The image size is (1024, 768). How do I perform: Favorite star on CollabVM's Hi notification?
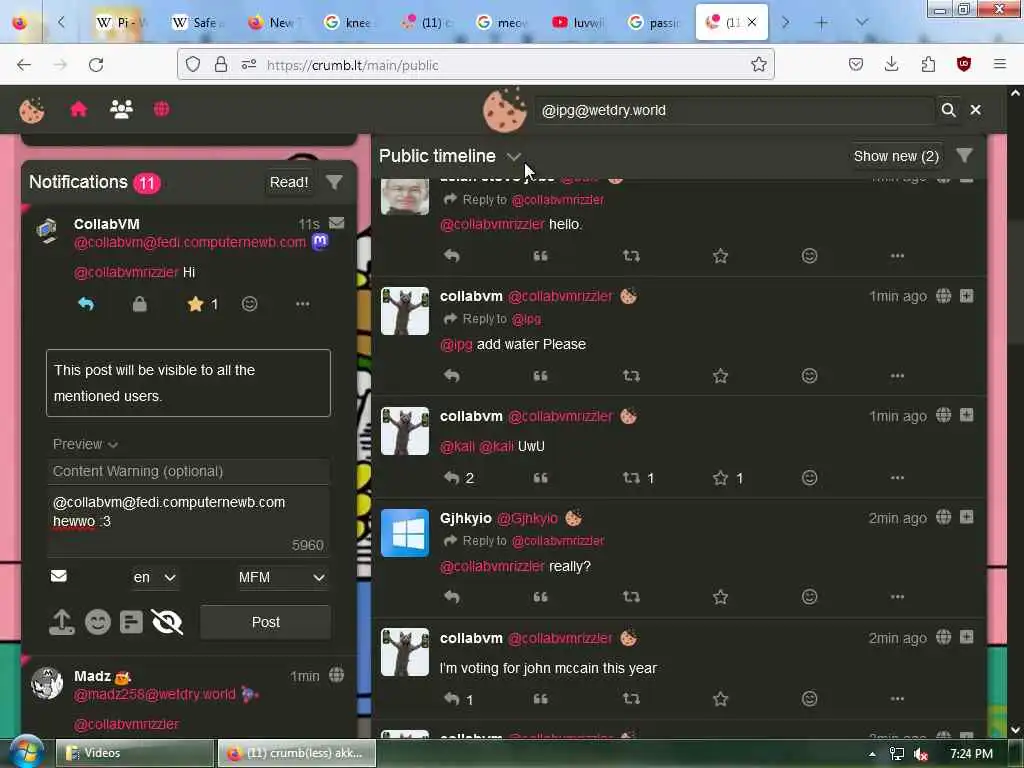195,304
